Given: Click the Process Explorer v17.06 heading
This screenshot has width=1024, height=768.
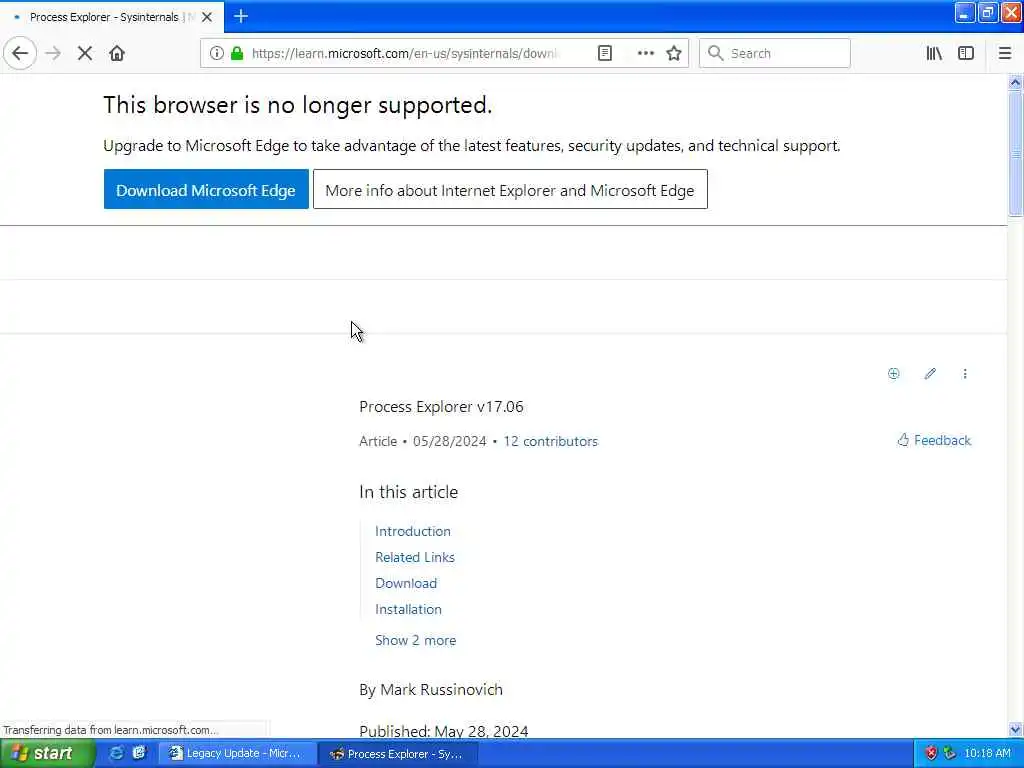Looking at the screenshot, I should [x=441, y=407].
